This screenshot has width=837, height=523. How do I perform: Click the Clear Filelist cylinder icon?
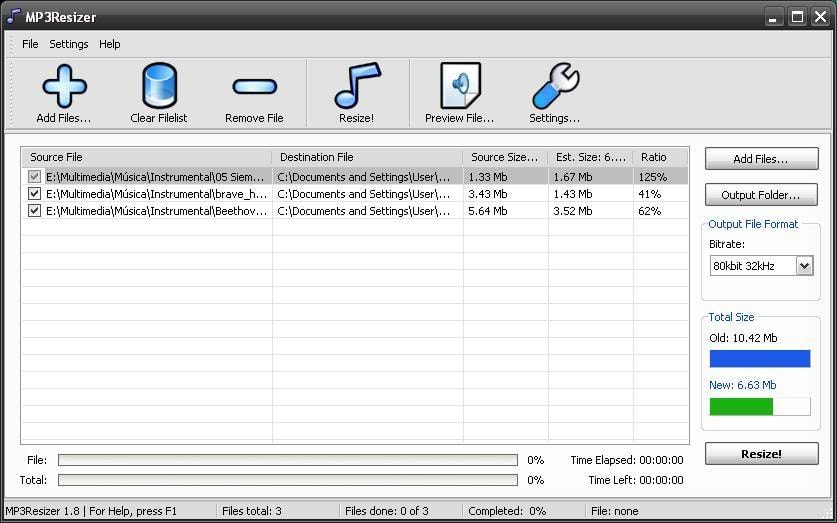point(159,85)
